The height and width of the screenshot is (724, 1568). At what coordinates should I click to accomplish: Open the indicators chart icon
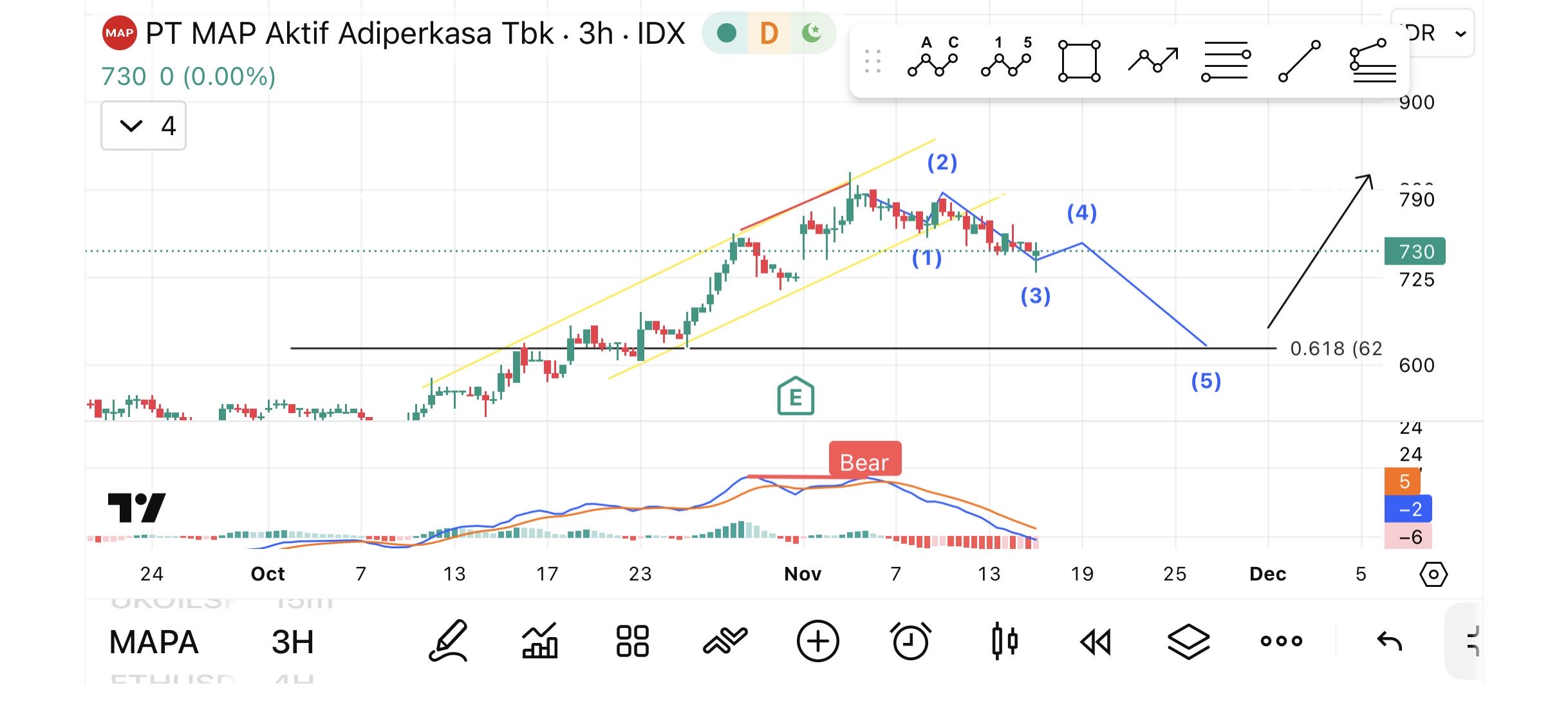coord(540,641)
